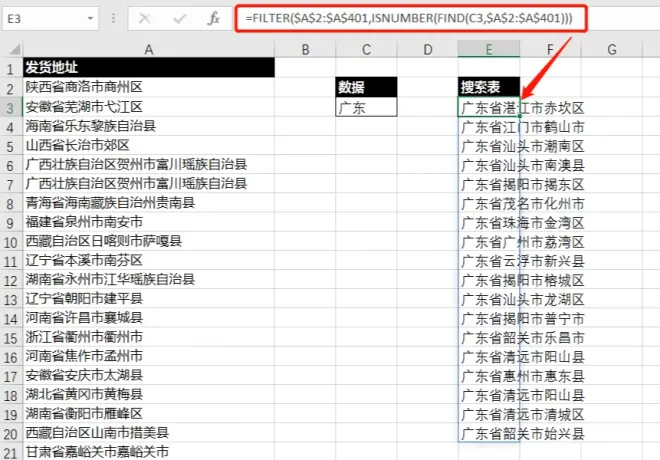Click the Select All corner triangle

tap(15, 50)
